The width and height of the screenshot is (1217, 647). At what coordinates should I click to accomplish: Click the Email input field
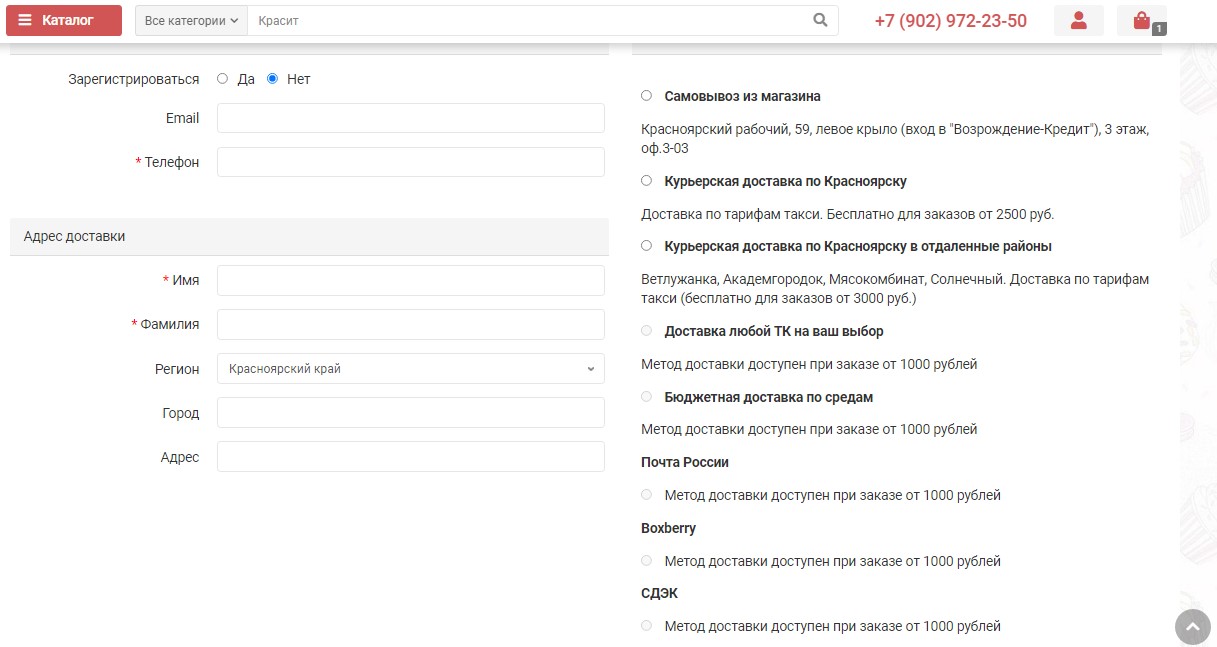click(410, 118)
